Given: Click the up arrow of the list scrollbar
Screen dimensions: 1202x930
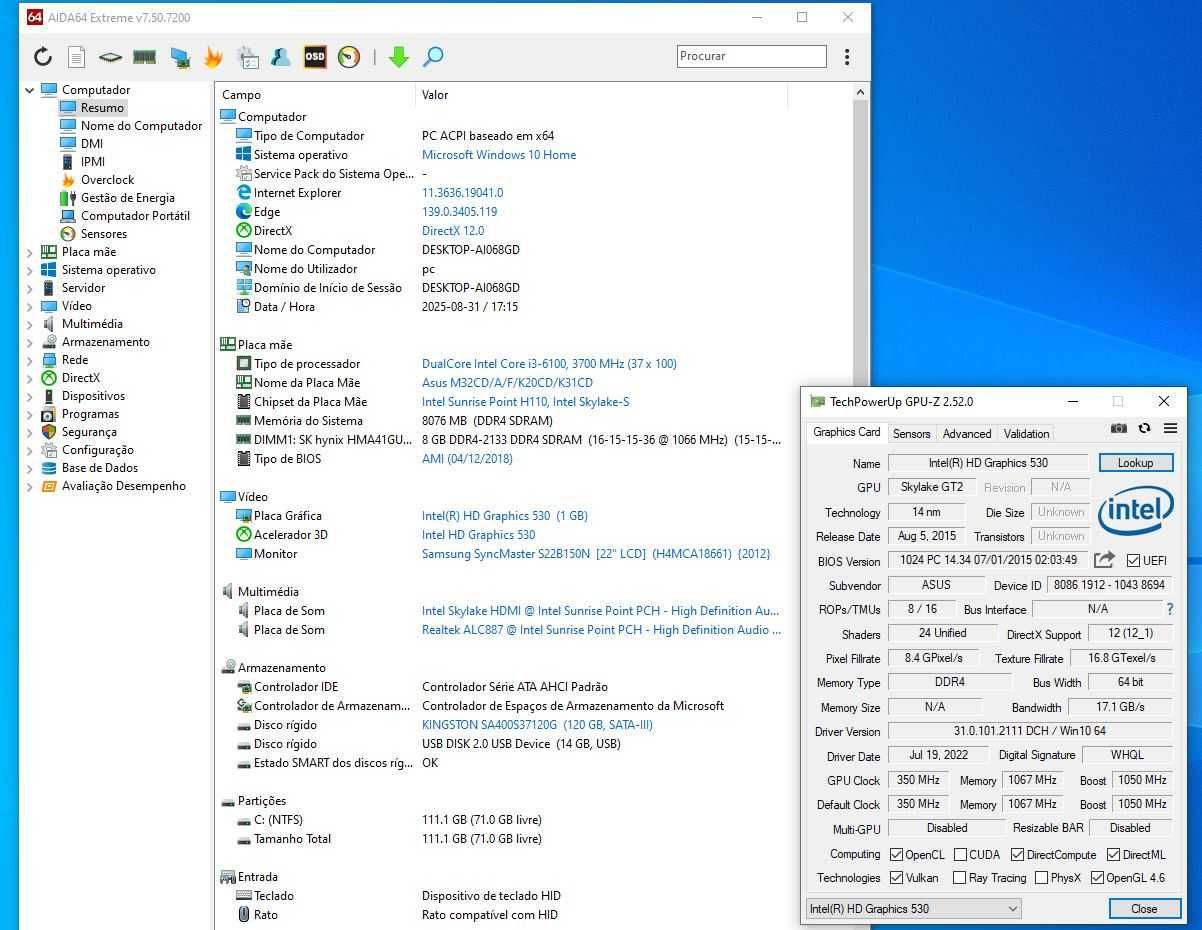Looking at the screenshot, I should 860,92.
